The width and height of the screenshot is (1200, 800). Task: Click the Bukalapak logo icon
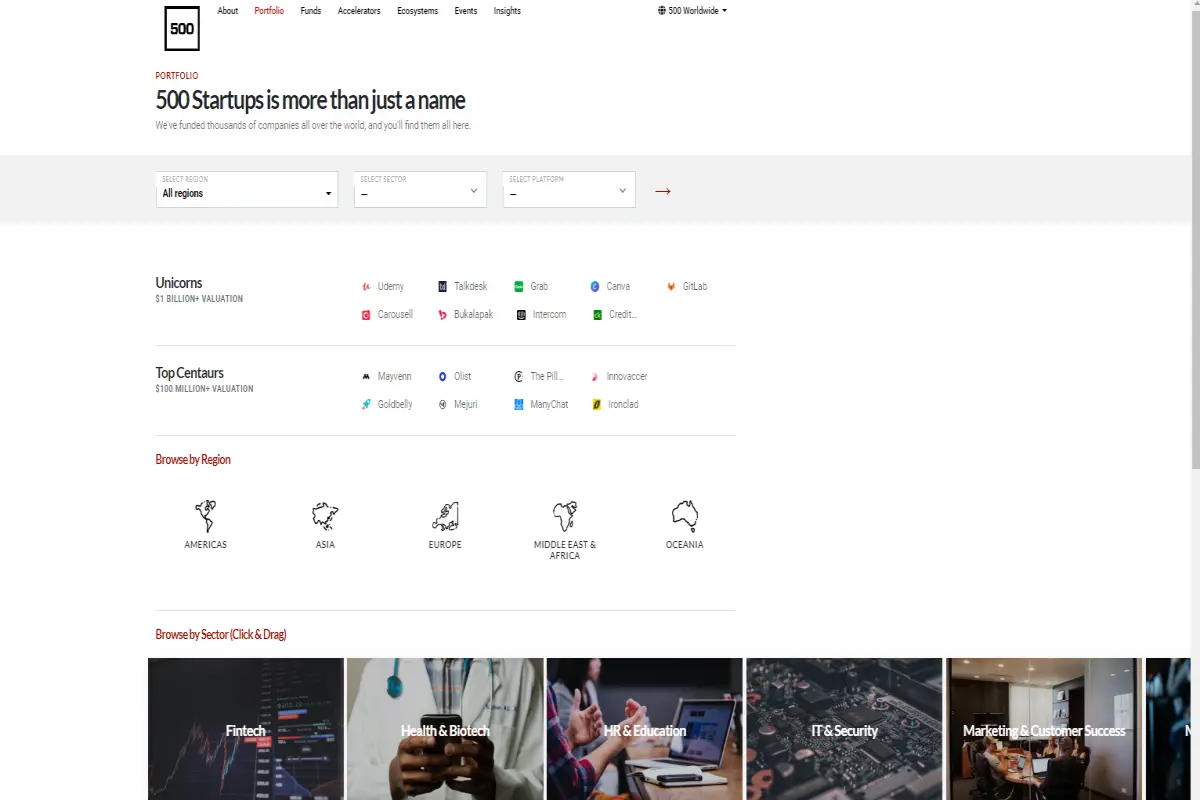pyautogui.click(x=443, y=315)
